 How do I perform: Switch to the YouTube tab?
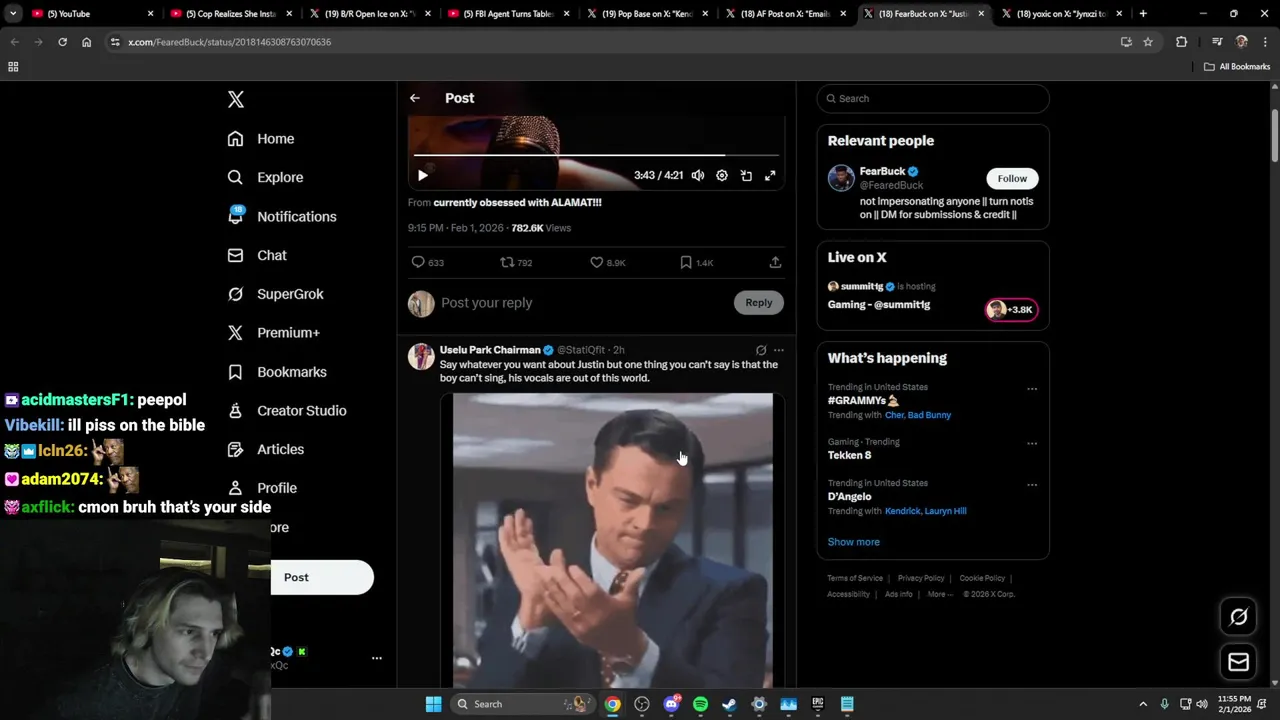92,14
